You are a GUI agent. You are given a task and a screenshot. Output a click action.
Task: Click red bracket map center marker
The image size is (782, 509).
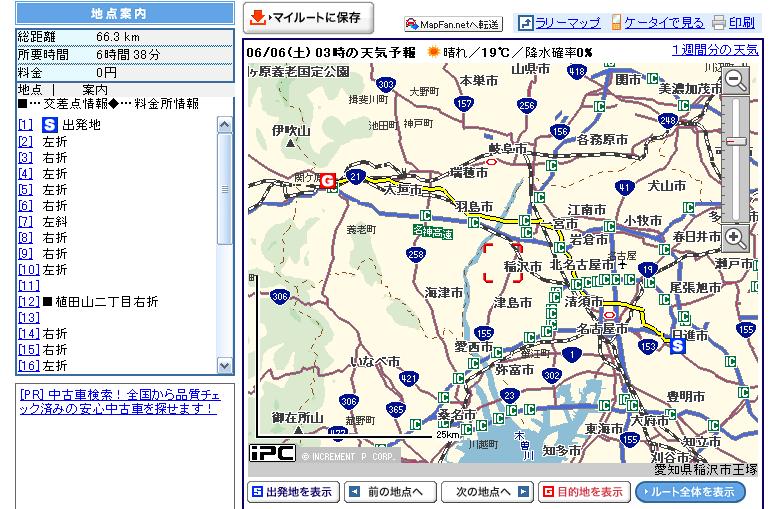coord(503,263)
